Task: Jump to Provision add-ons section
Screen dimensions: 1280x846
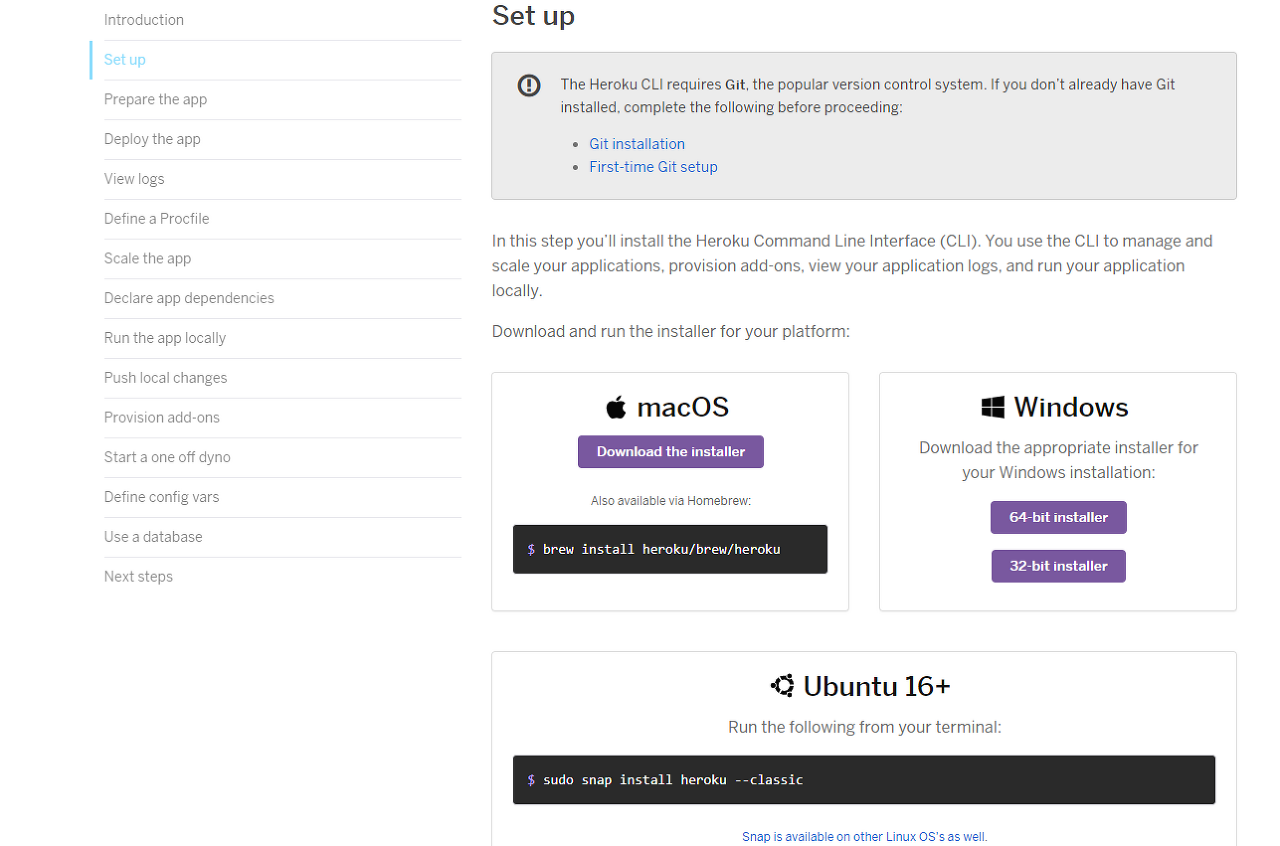Action: [x=162, y=418]
